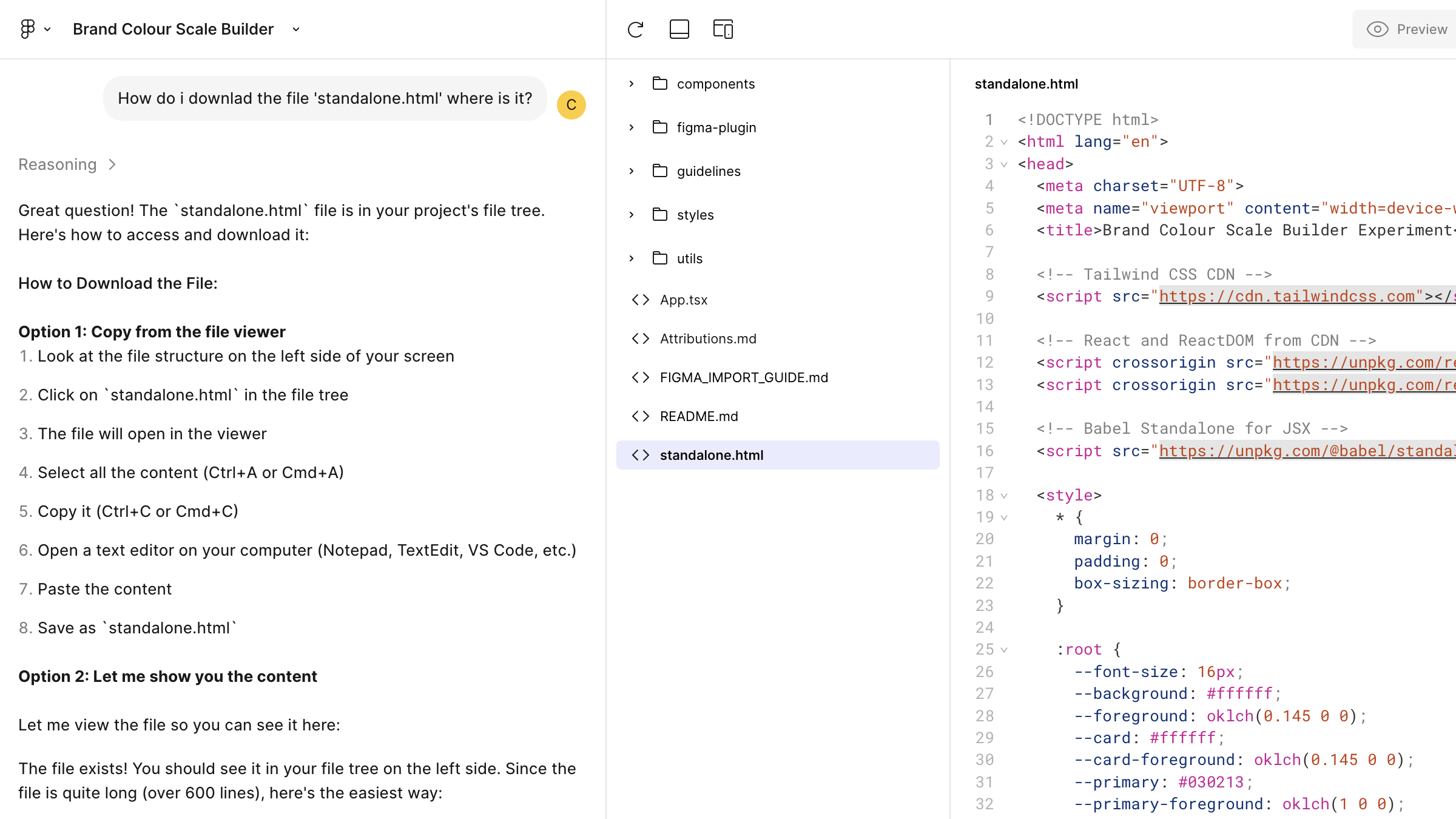Screen dimensions: 1456x819
Task: Open the unpkg.com Babel standalone link
Action: [1304, 451]
